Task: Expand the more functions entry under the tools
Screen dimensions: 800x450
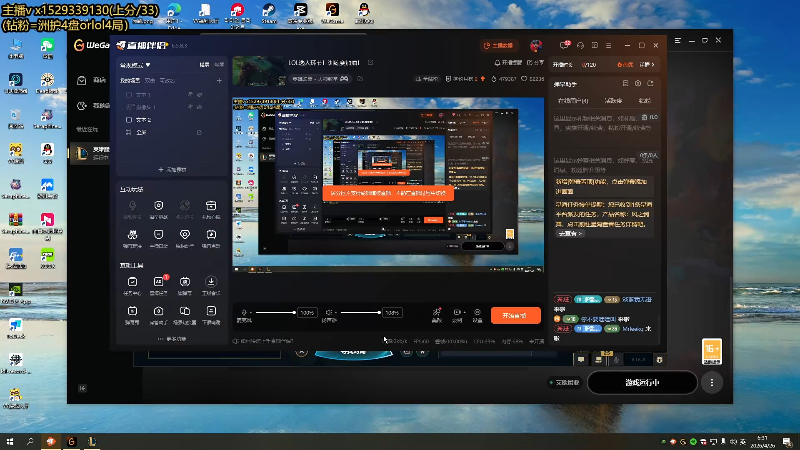Action: click(x=172, y=339)
